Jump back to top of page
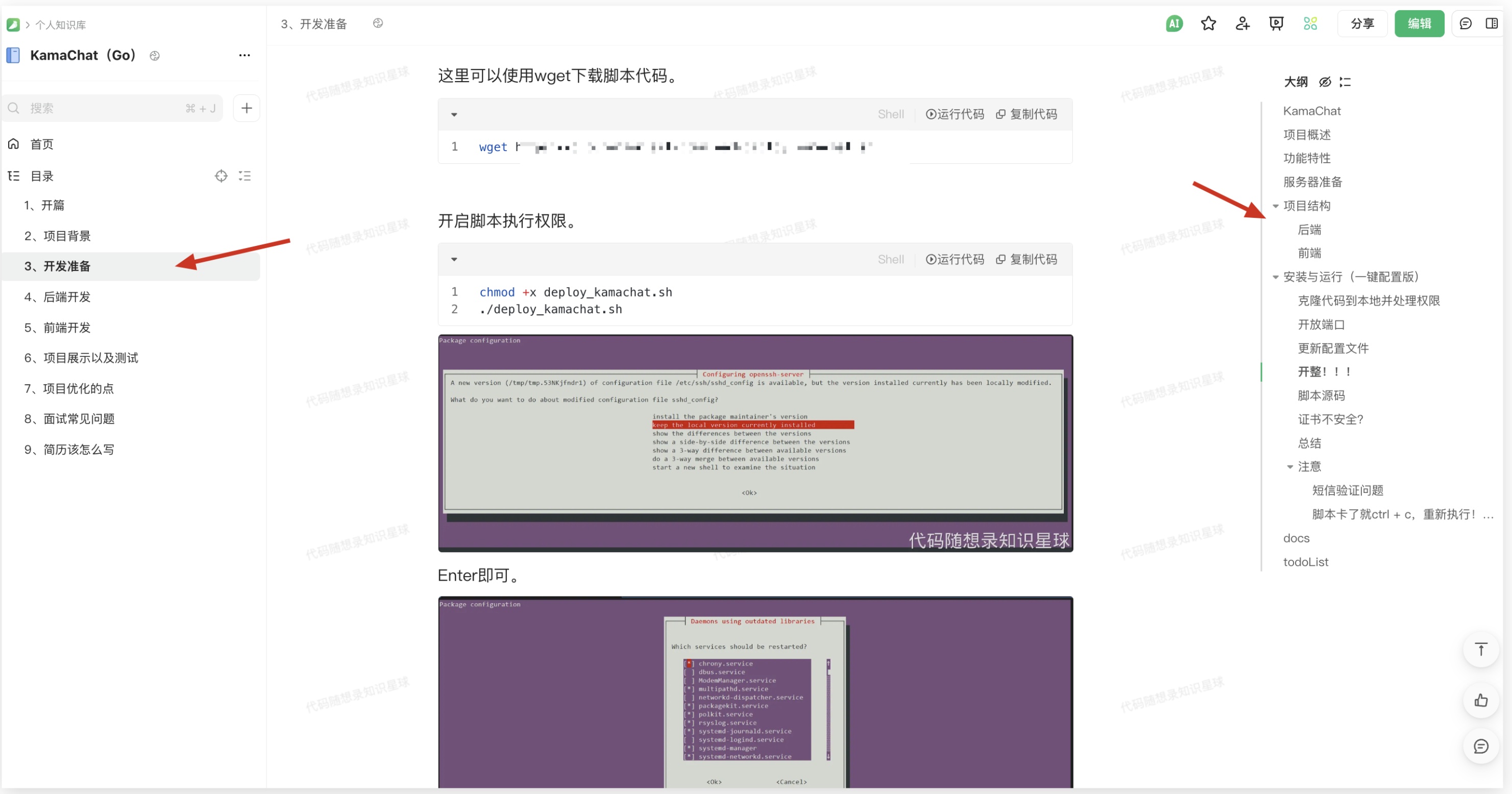 (1481, 650)
